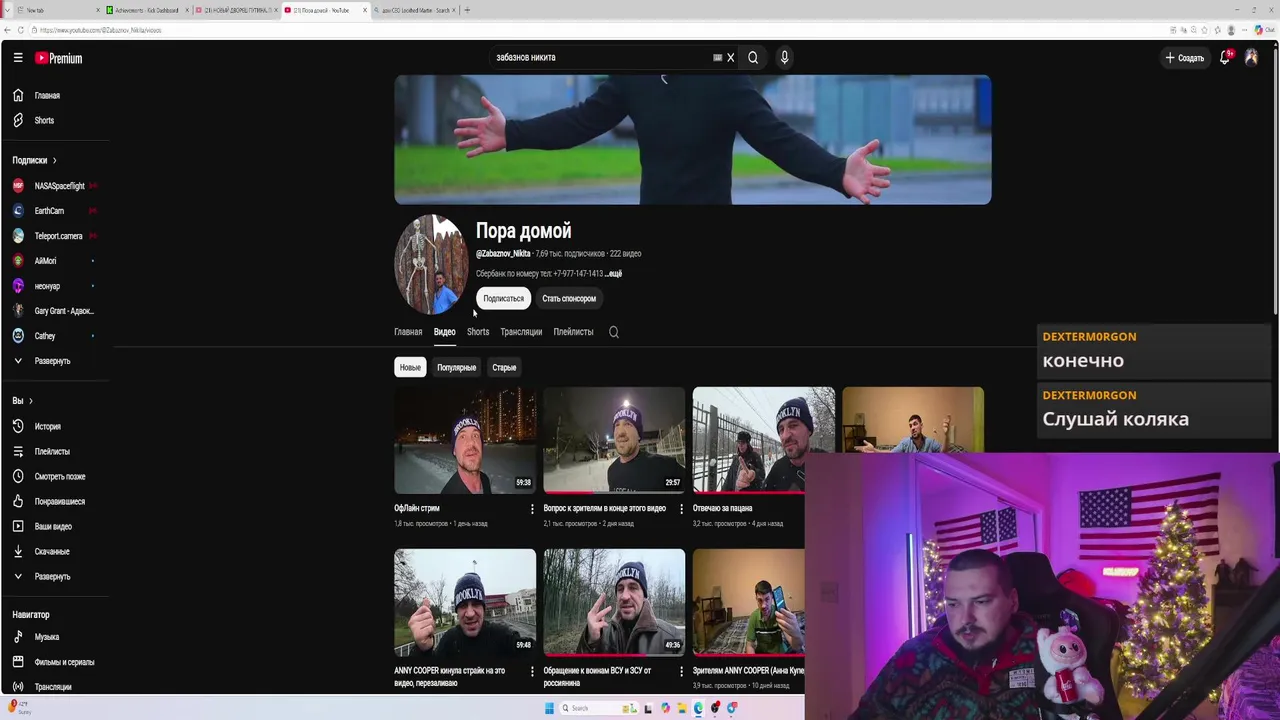Select the Новые filter chip
The width and height of the screenshot is (1280, 720).
click(410, 367)
